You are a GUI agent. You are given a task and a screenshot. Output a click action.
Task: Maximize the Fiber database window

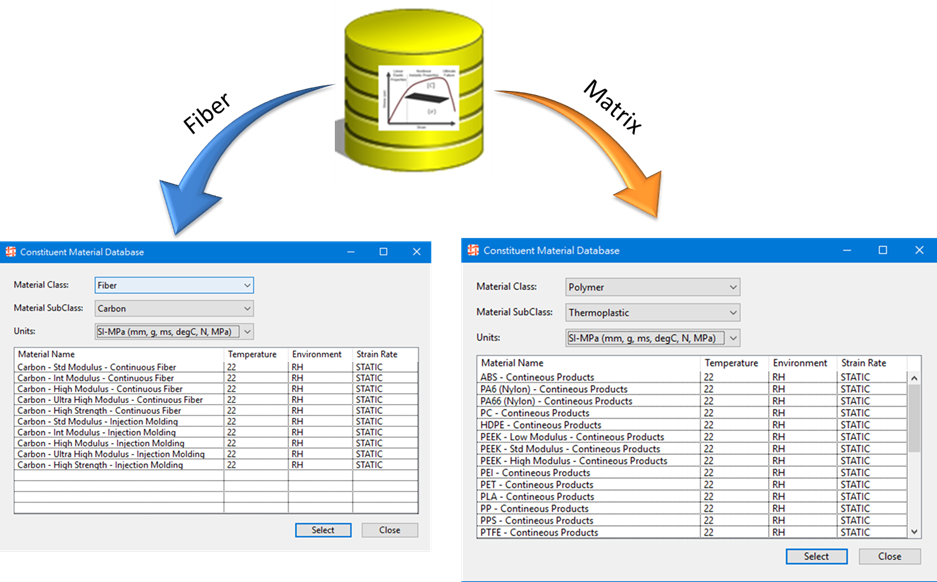pyautogui.click(x=383, y=252)
